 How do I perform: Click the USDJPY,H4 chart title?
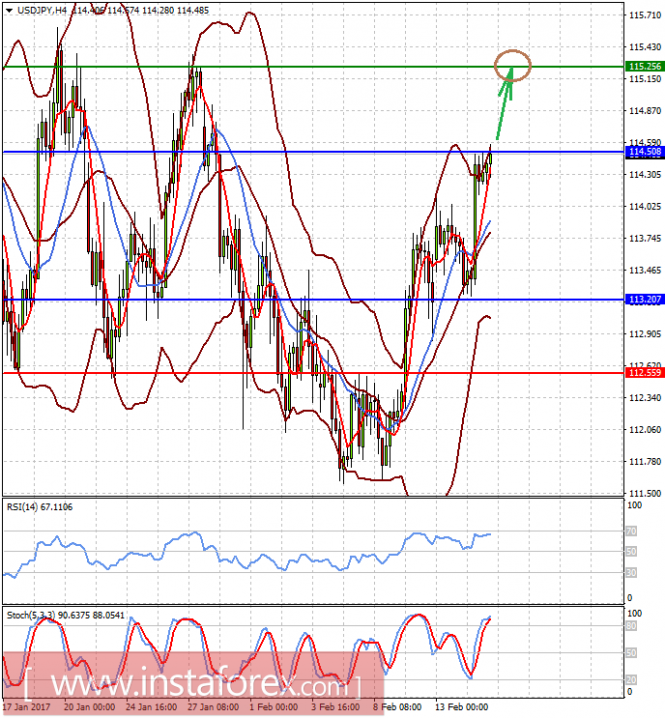pos(42,10)
